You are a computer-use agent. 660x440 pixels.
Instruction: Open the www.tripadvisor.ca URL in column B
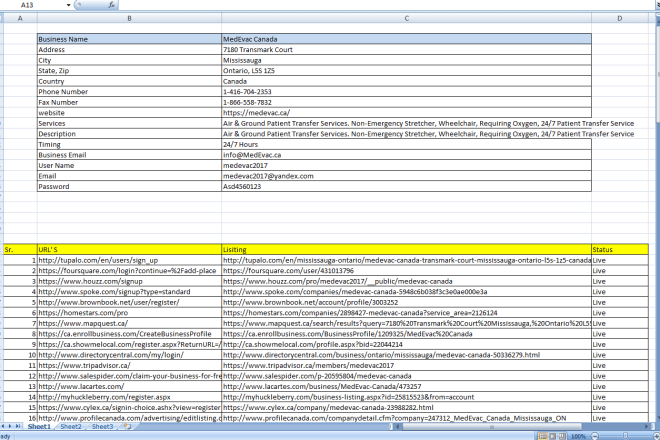[x=84, y=365]
